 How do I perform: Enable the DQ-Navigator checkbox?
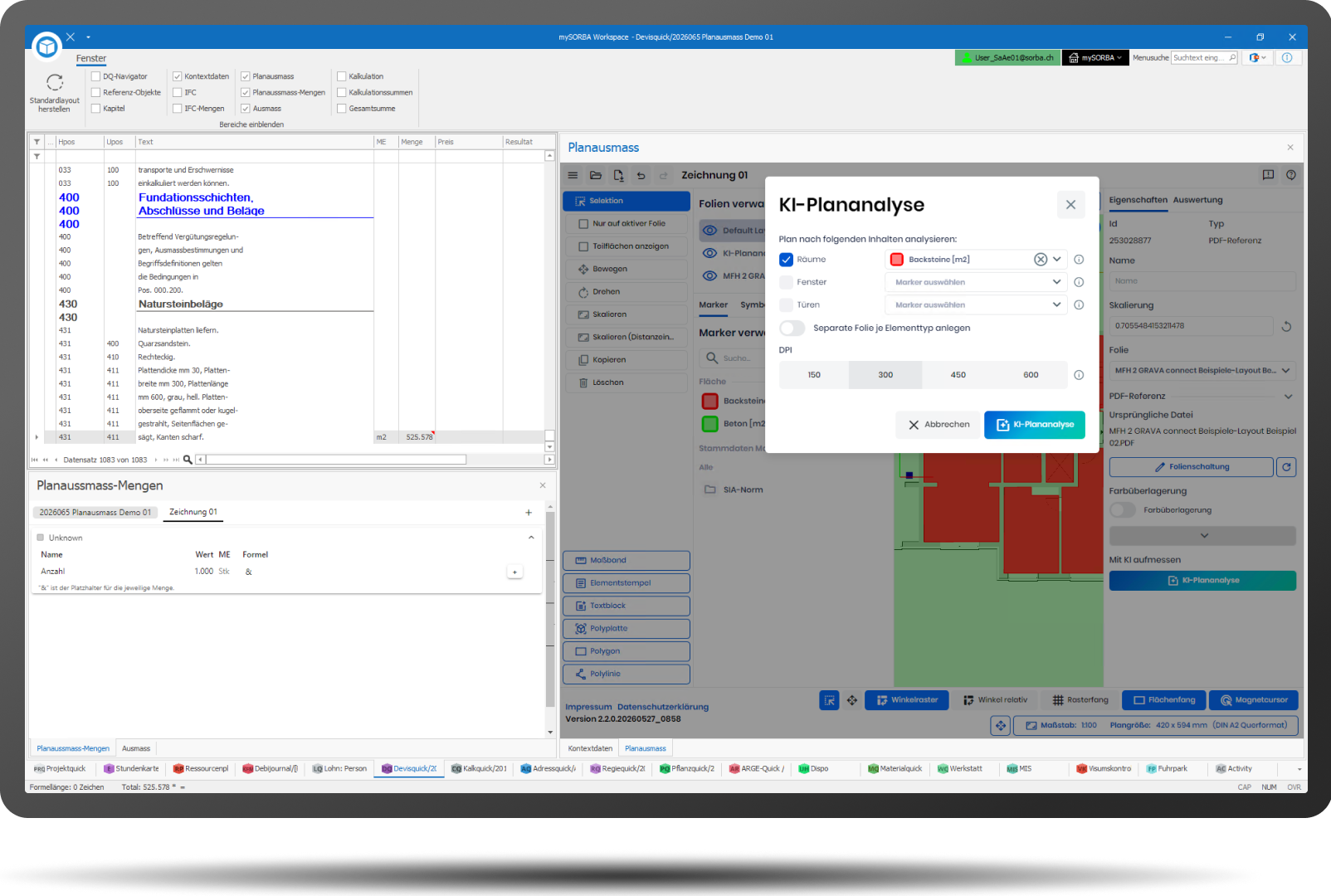95,76
